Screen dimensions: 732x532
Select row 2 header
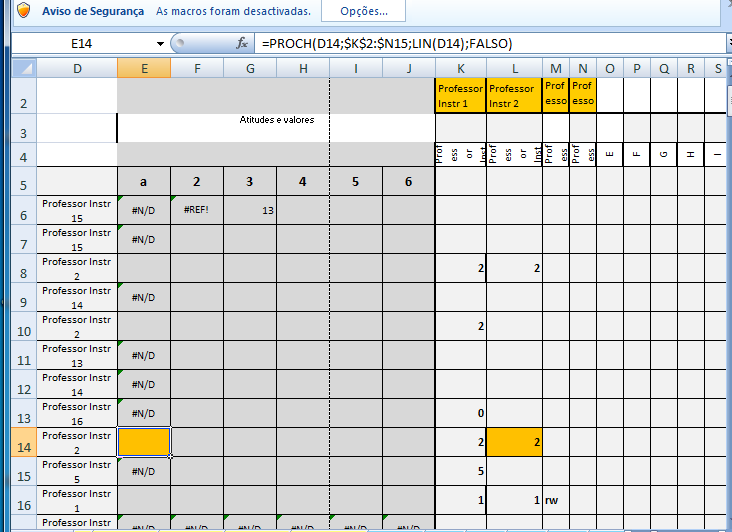pyautogui.click(x=24, y=96)
